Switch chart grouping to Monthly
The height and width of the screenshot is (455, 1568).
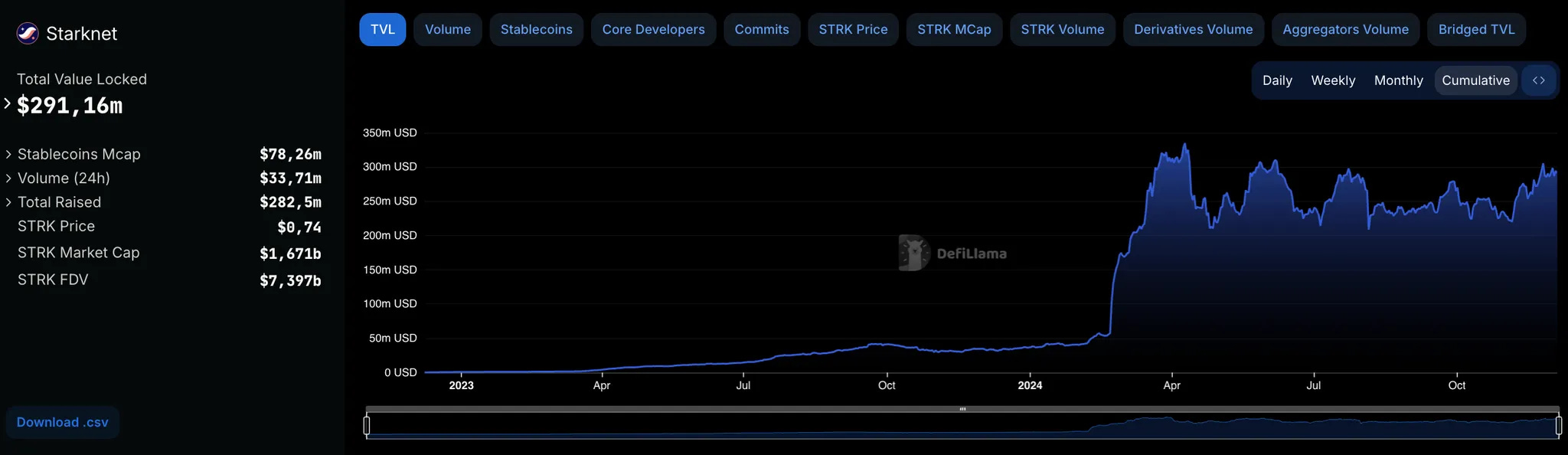tap(1399, 80)
